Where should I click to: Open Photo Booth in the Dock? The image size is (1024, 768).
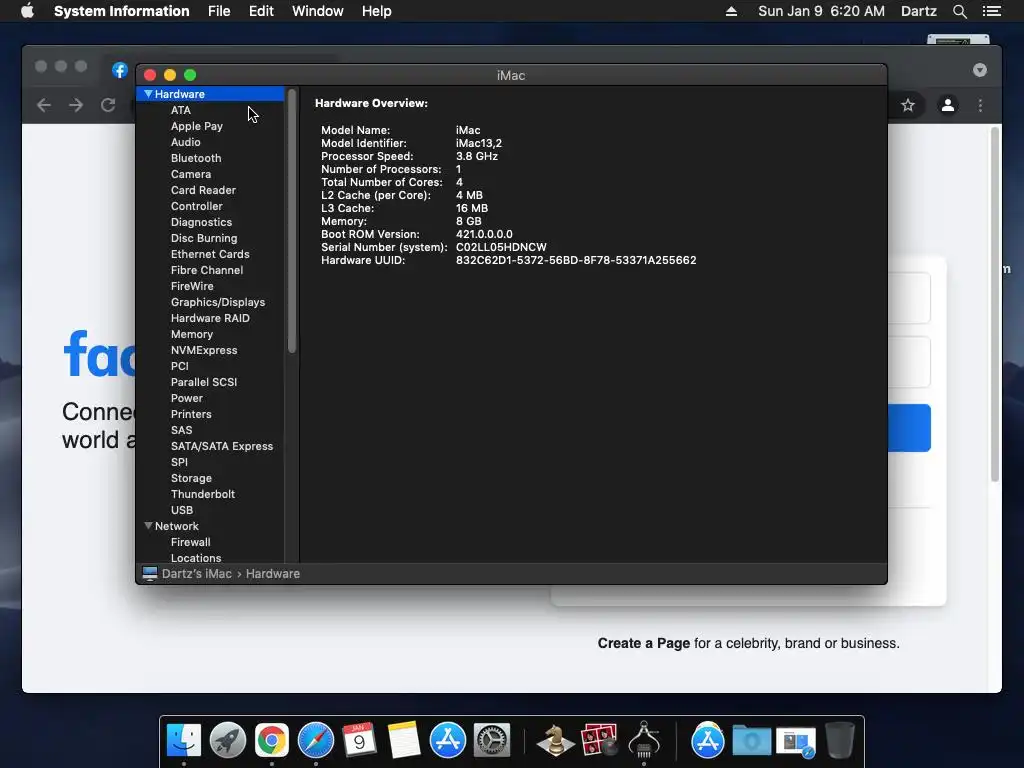click(x=600, y=740)
